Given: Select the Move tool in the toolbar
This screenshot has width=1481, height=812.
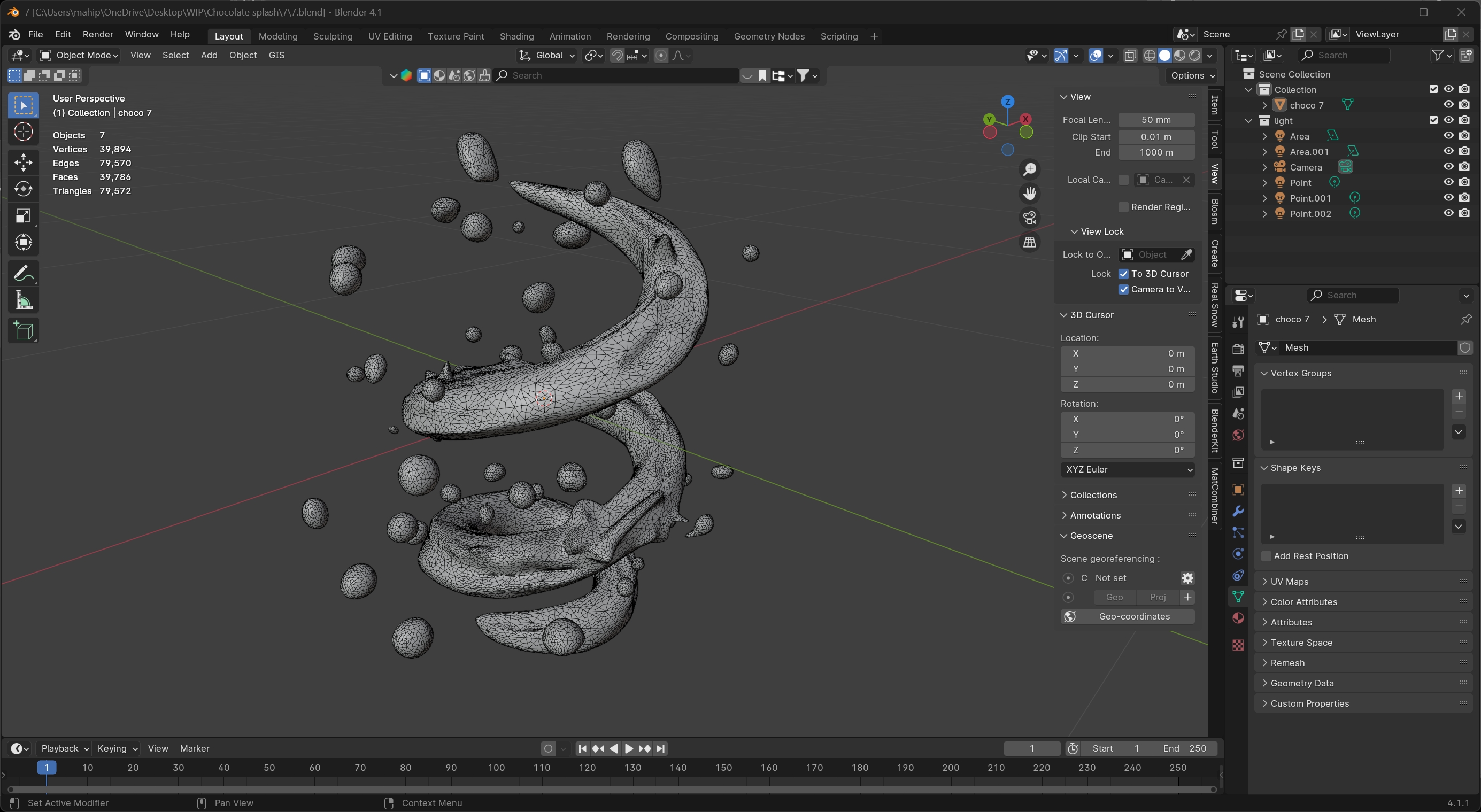Looking at the screenshot, I should (23, 162).
